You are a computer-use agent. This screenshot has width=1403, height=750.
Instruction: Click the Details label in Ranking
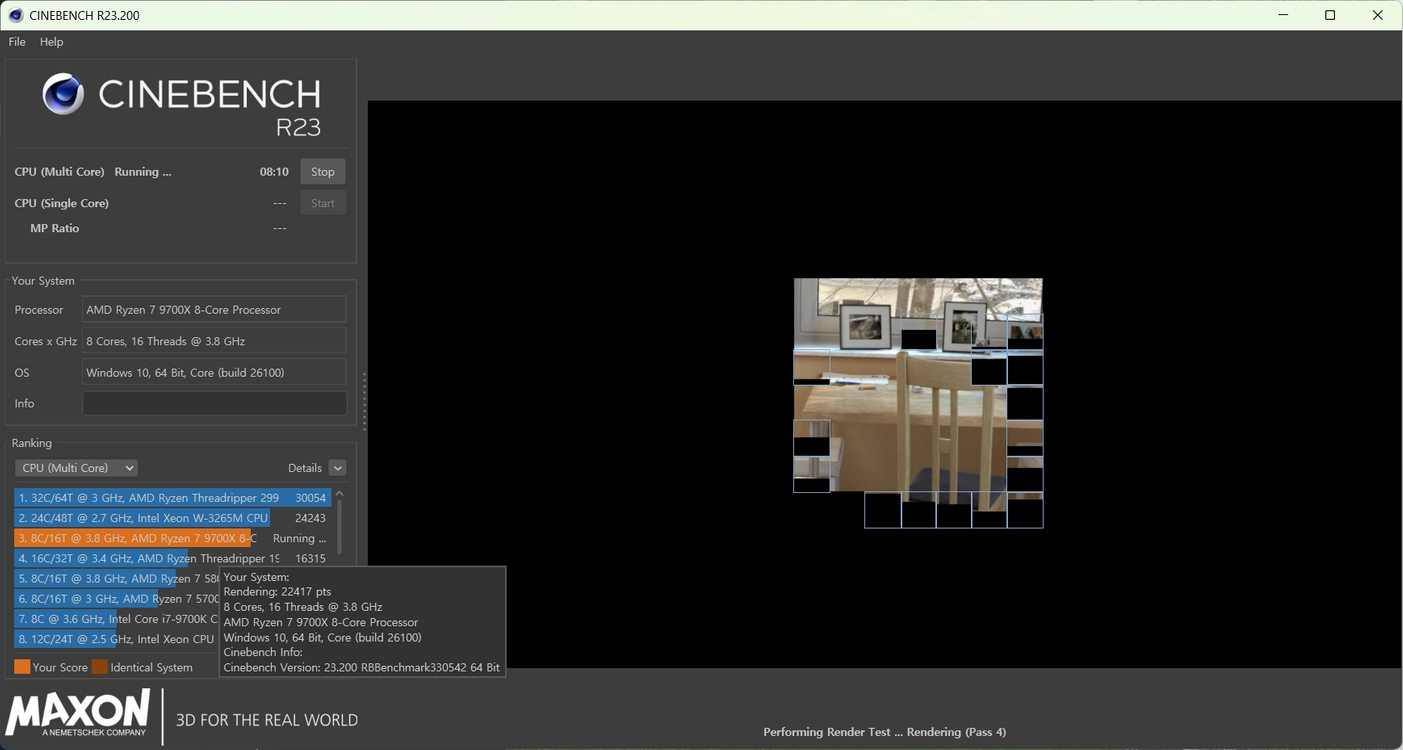click(x=305, y=468)
